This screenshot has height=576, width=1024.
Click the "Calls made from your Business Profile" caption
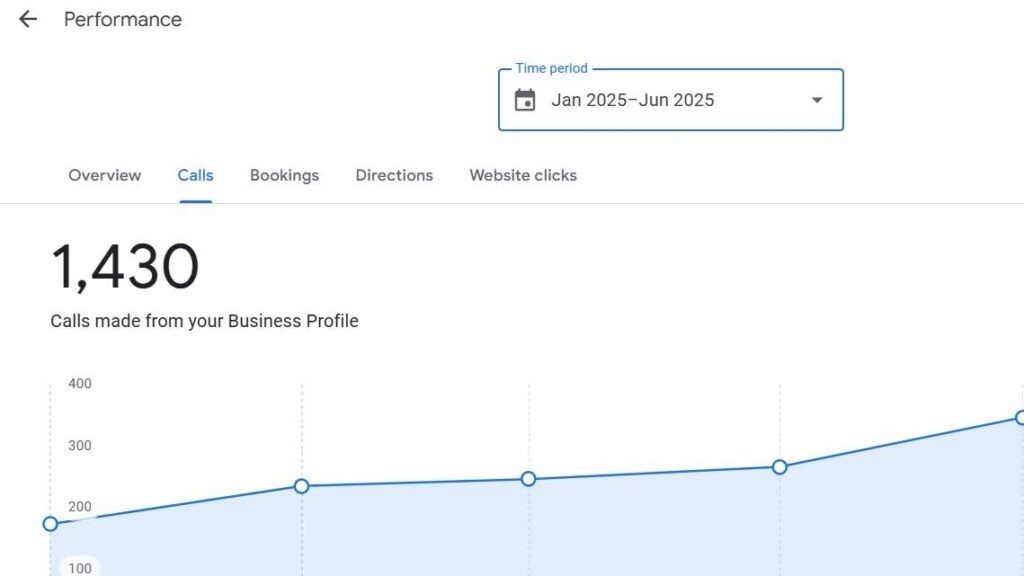(x=204, y=321)
